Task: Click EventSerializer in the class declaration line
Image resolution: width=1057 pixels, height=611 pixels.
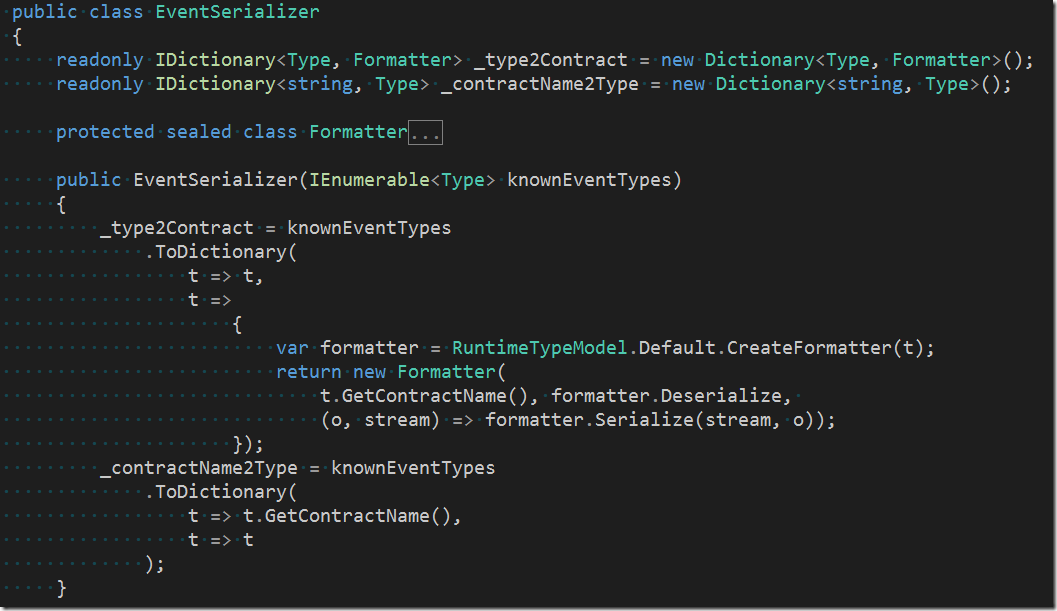Action: coord(237,12)
